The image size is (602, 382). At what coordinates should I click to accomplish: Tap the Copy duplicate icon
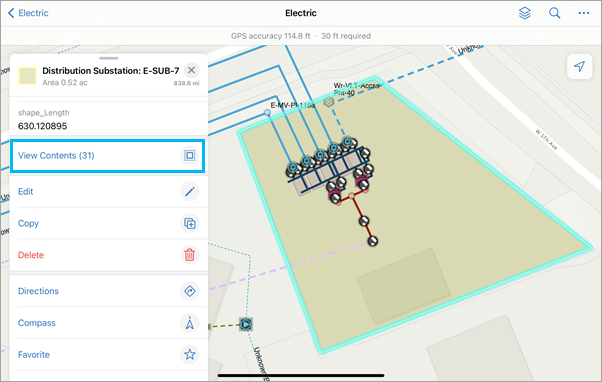[x=190, y=223]
